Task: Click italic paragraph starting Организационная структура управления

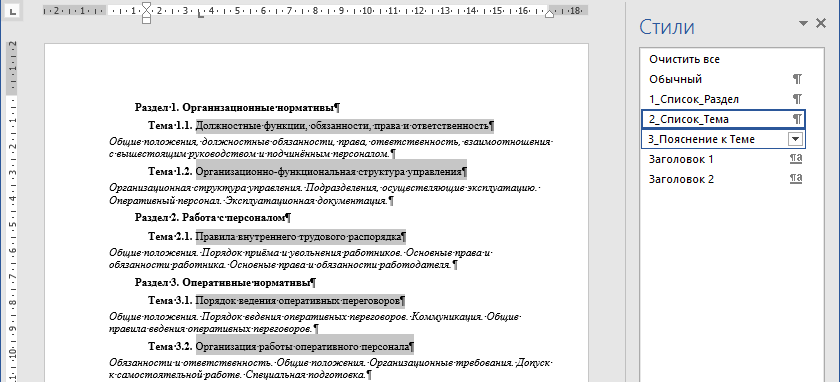Action: point(325,195)
